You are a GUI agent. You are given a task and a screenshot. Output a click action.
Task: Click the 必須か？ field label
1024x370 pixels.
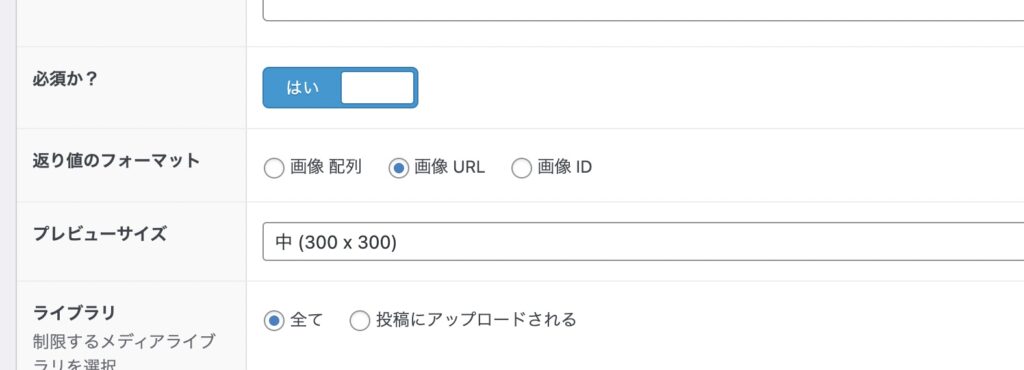pos(65,80)
